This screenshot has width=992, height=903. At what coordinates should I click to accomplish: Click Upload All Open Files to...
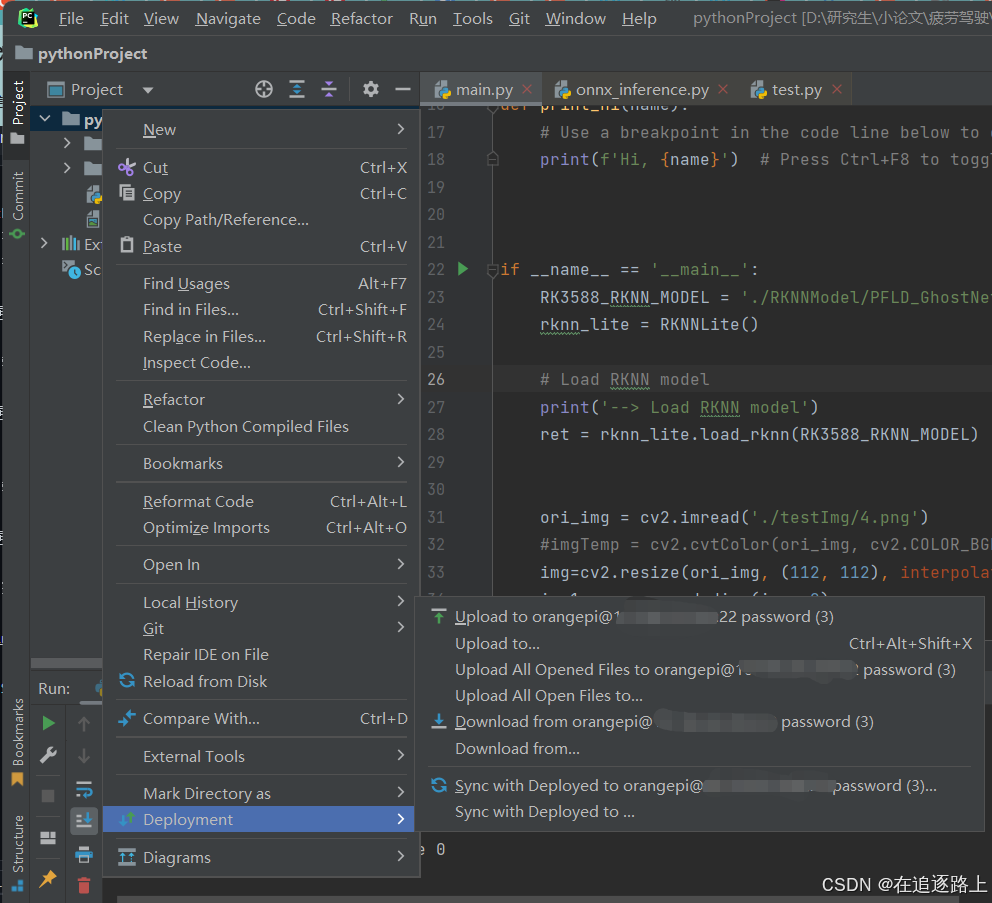tap(700, 695)
